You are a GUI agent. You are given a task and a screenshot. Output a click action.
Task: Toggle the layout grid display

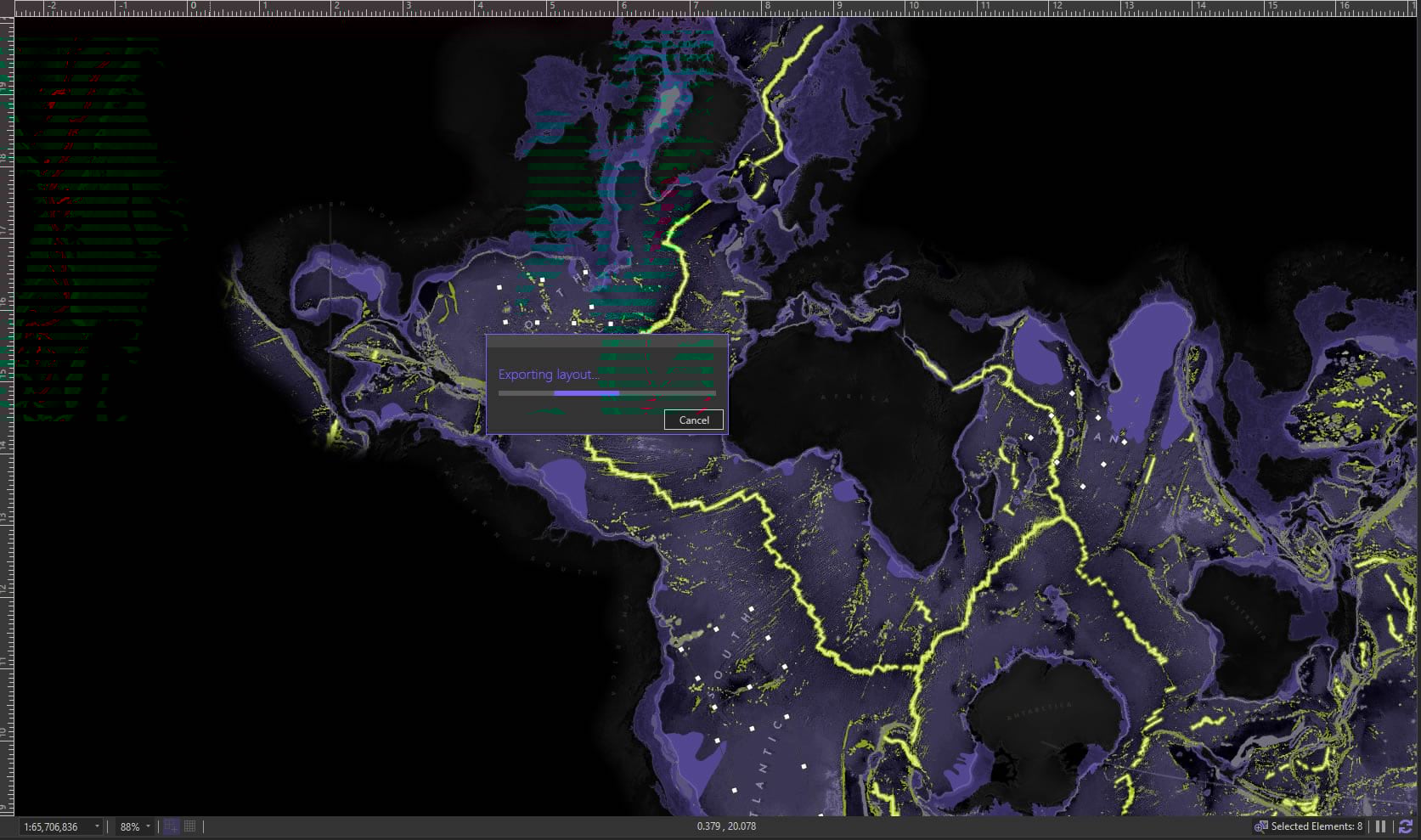point(190,826)
